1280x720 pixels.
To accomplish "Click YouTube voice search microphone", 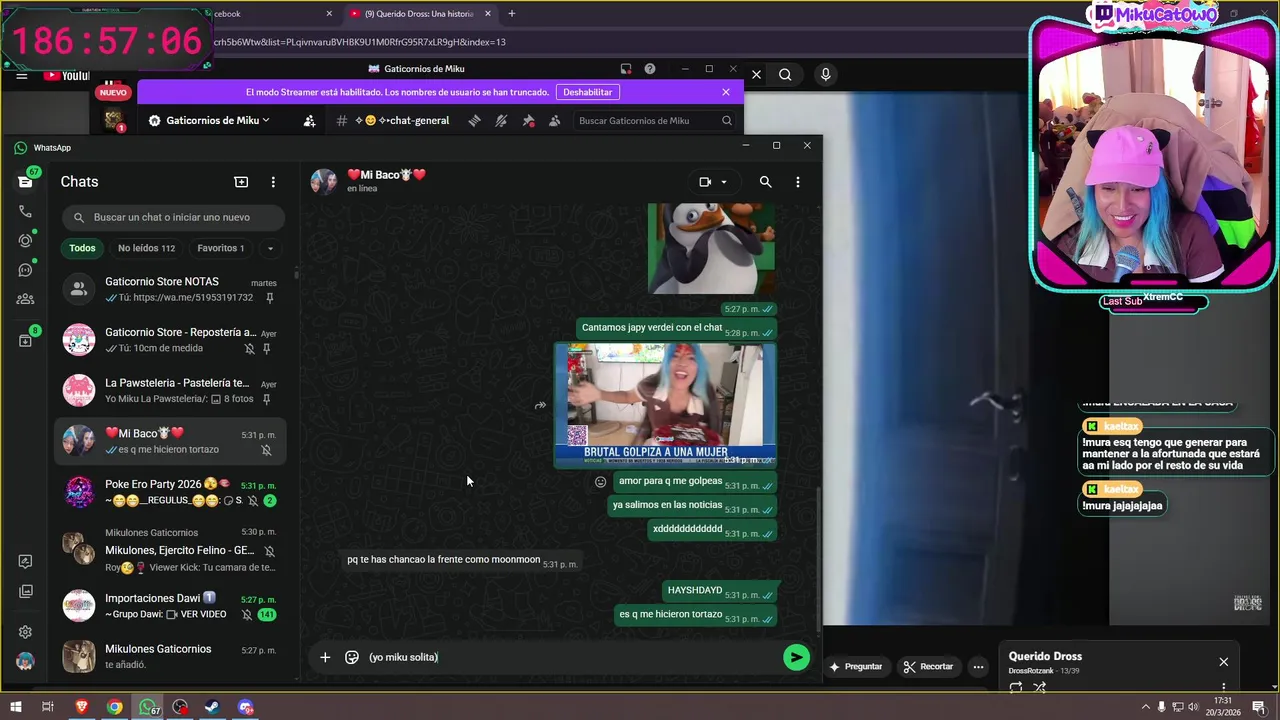I will pyautogui.click(x=825, y=74).
